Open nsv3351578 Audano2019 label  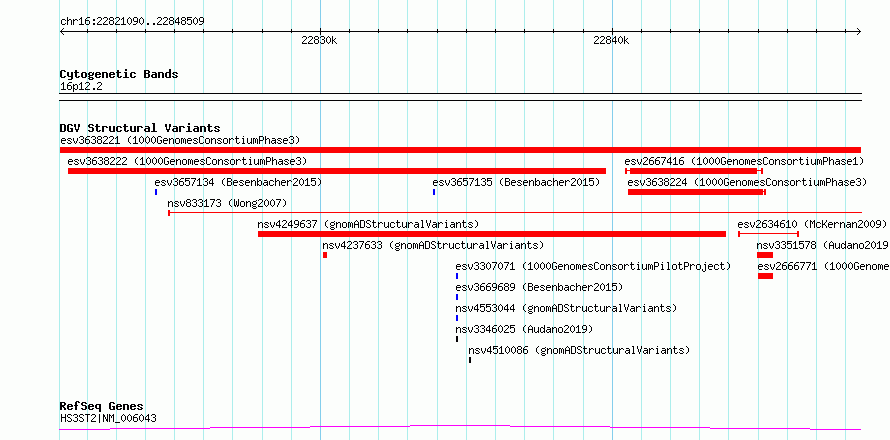(x=822, y=245)
